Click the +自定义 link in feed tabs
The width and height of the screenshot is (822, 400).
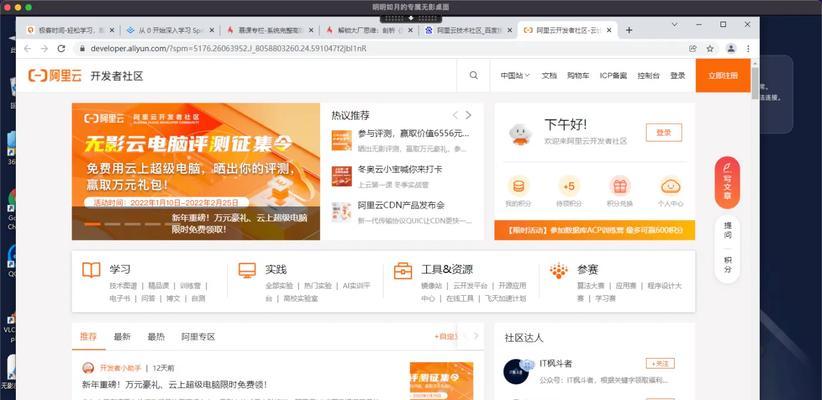[446, 337]
